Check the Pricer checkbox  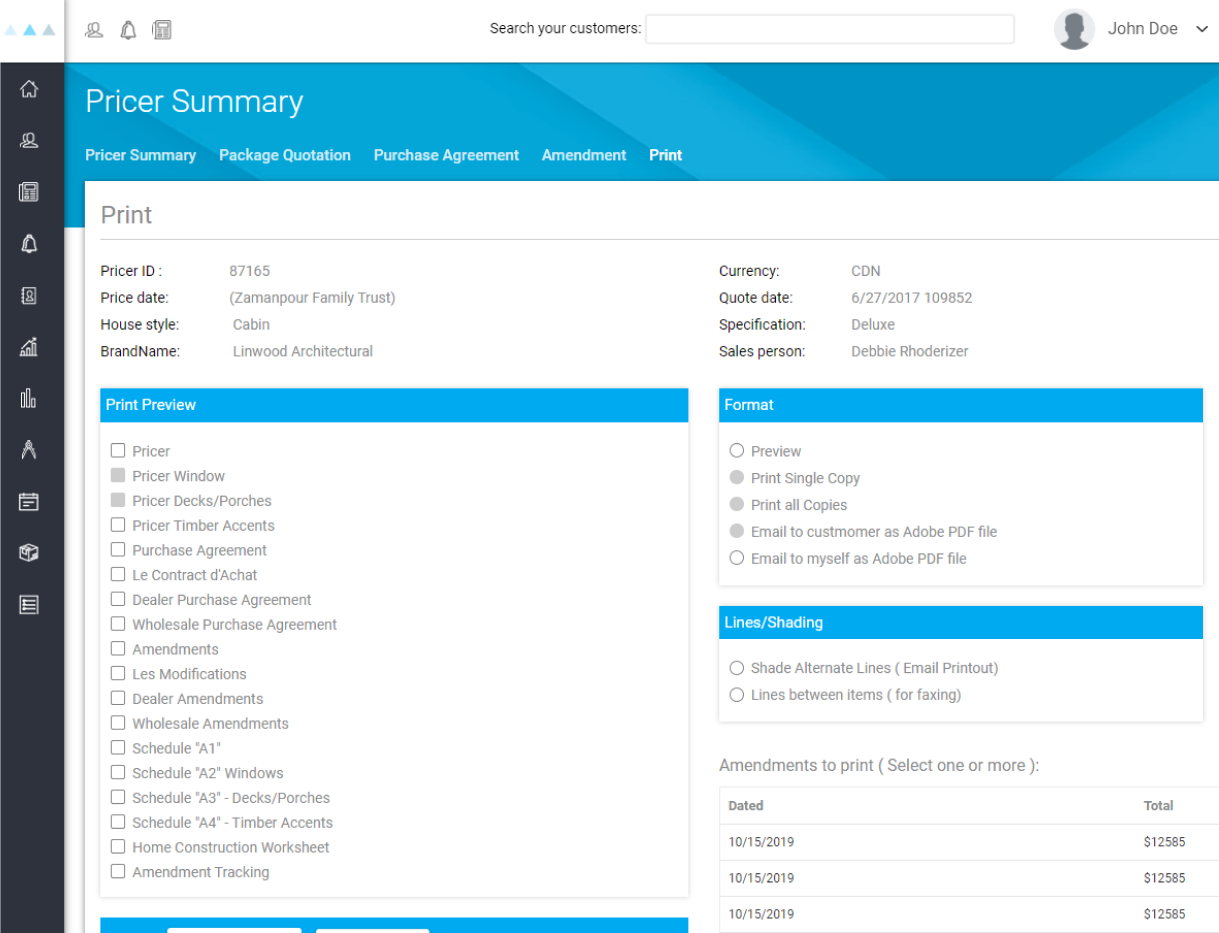(x=118, y=451)
